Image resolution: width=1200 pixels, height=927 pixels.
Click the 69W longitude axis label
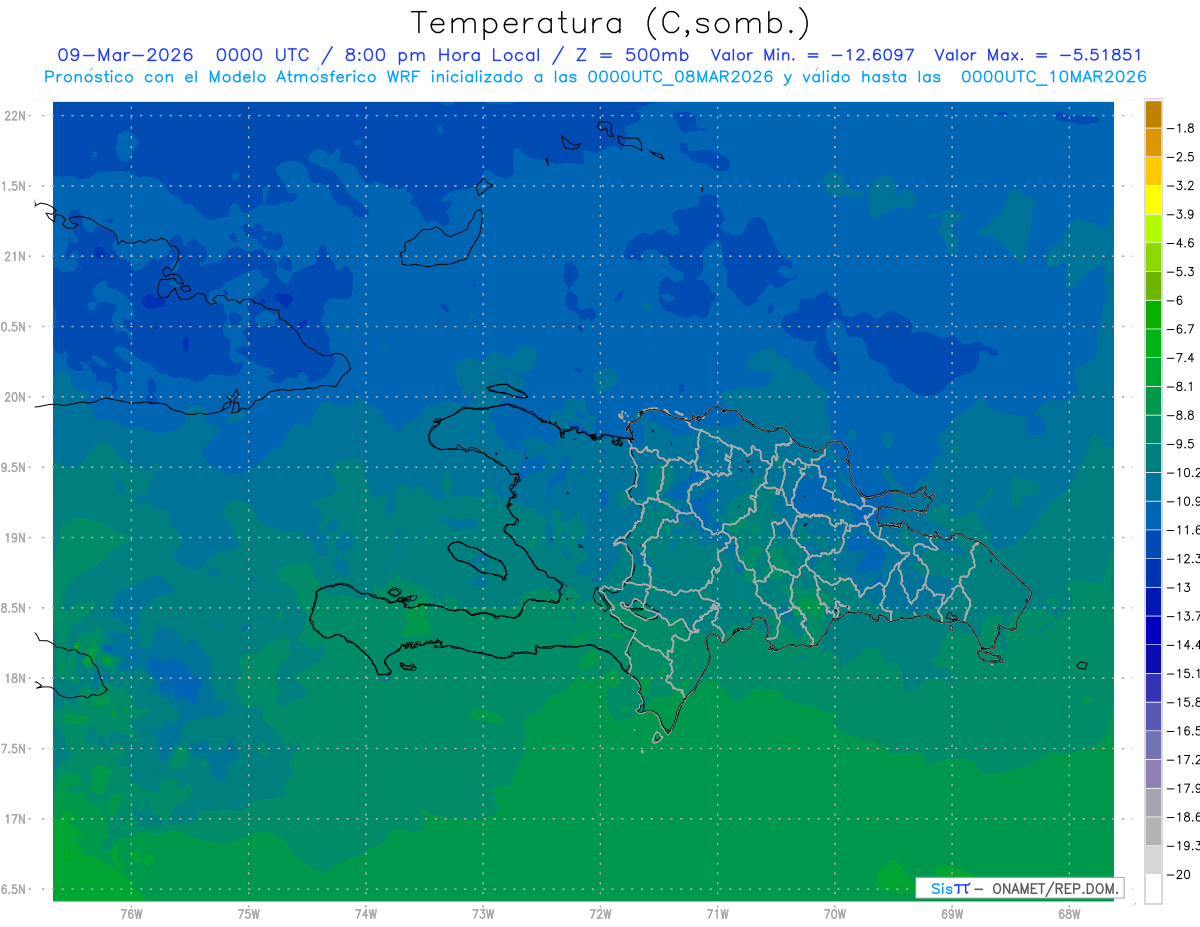coord(952,913)
